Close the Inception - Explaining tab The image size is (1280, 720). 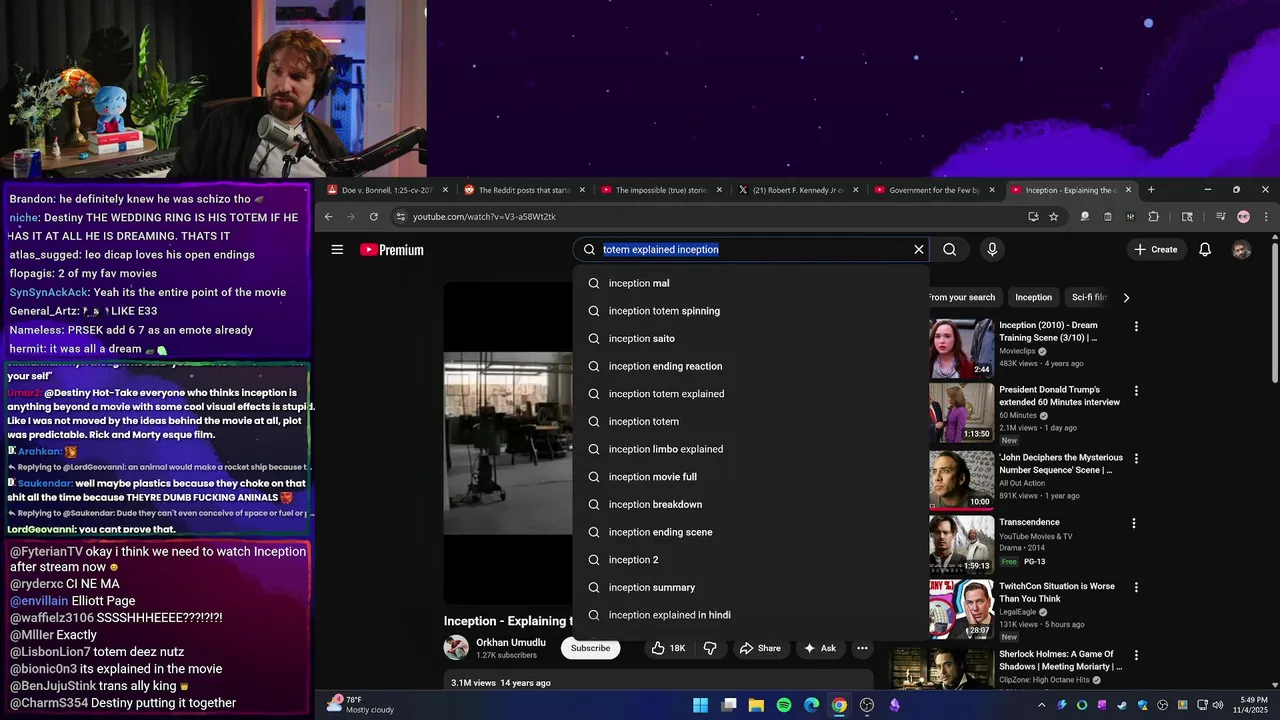point(1129,190)
